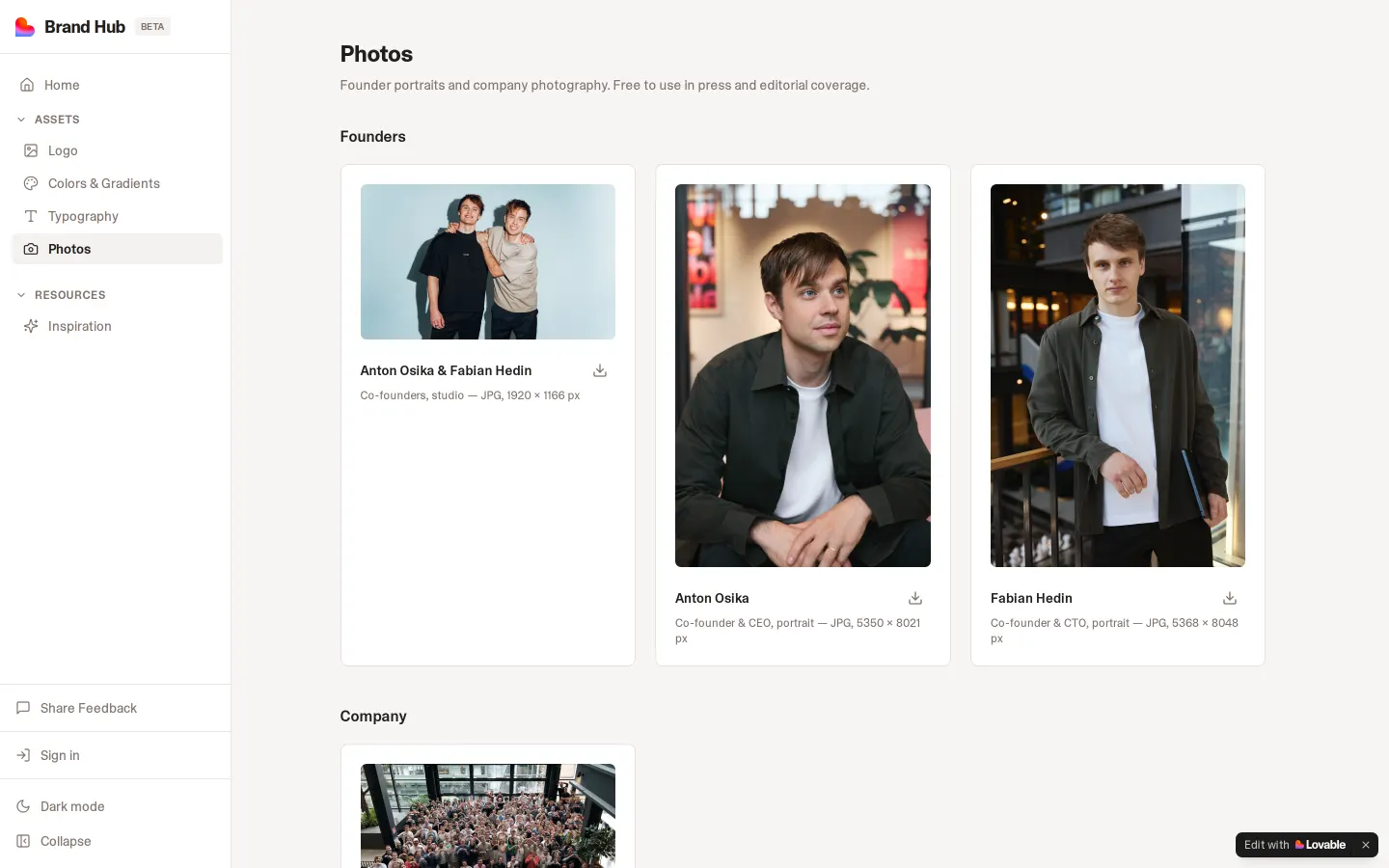The image size is (1389, 868).
Task: Collapse the ASSETS section chevron
Action: pos(21,120)
